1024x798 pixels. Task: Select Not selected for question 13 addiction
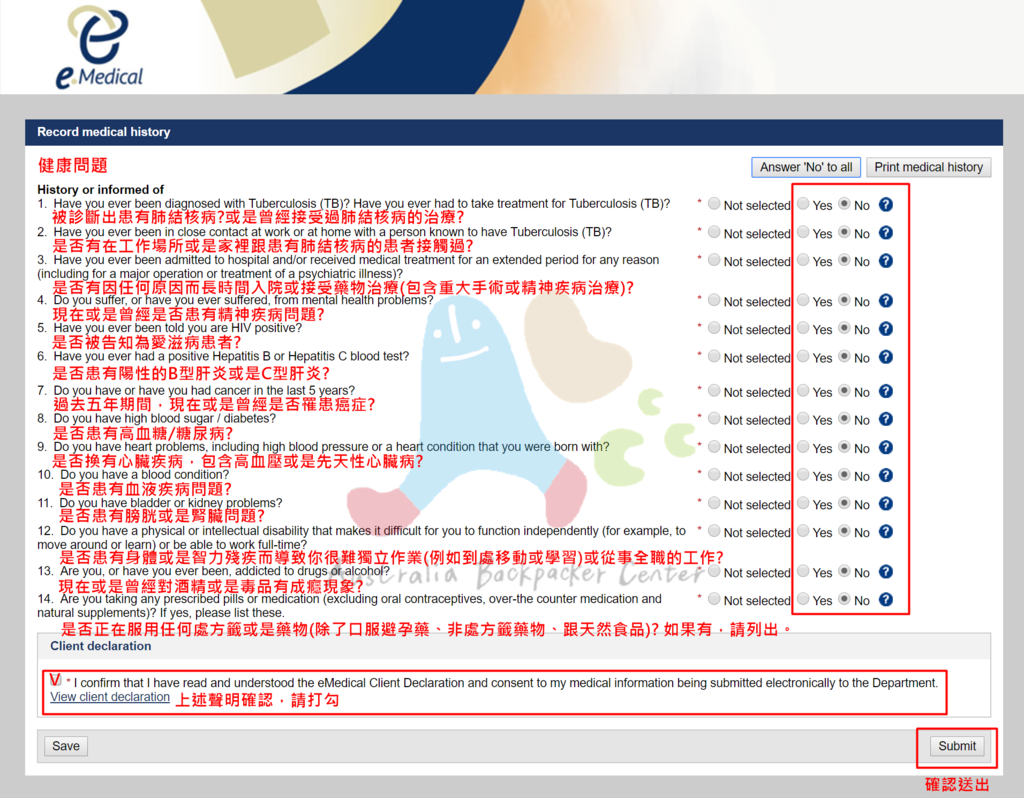714,571
